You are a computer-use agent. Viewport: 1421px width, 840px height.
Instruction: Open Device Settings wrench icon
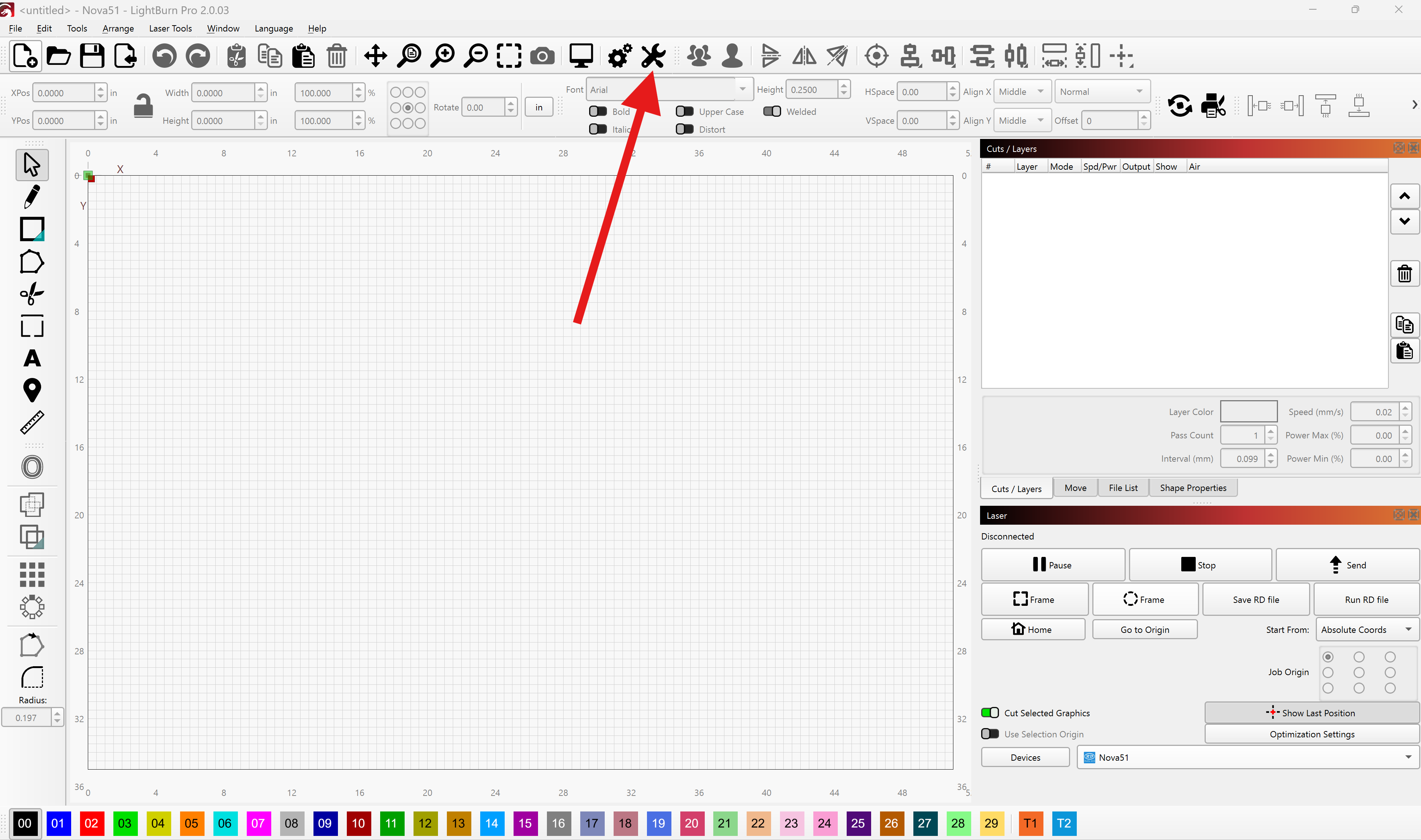[x=653, y=56]
